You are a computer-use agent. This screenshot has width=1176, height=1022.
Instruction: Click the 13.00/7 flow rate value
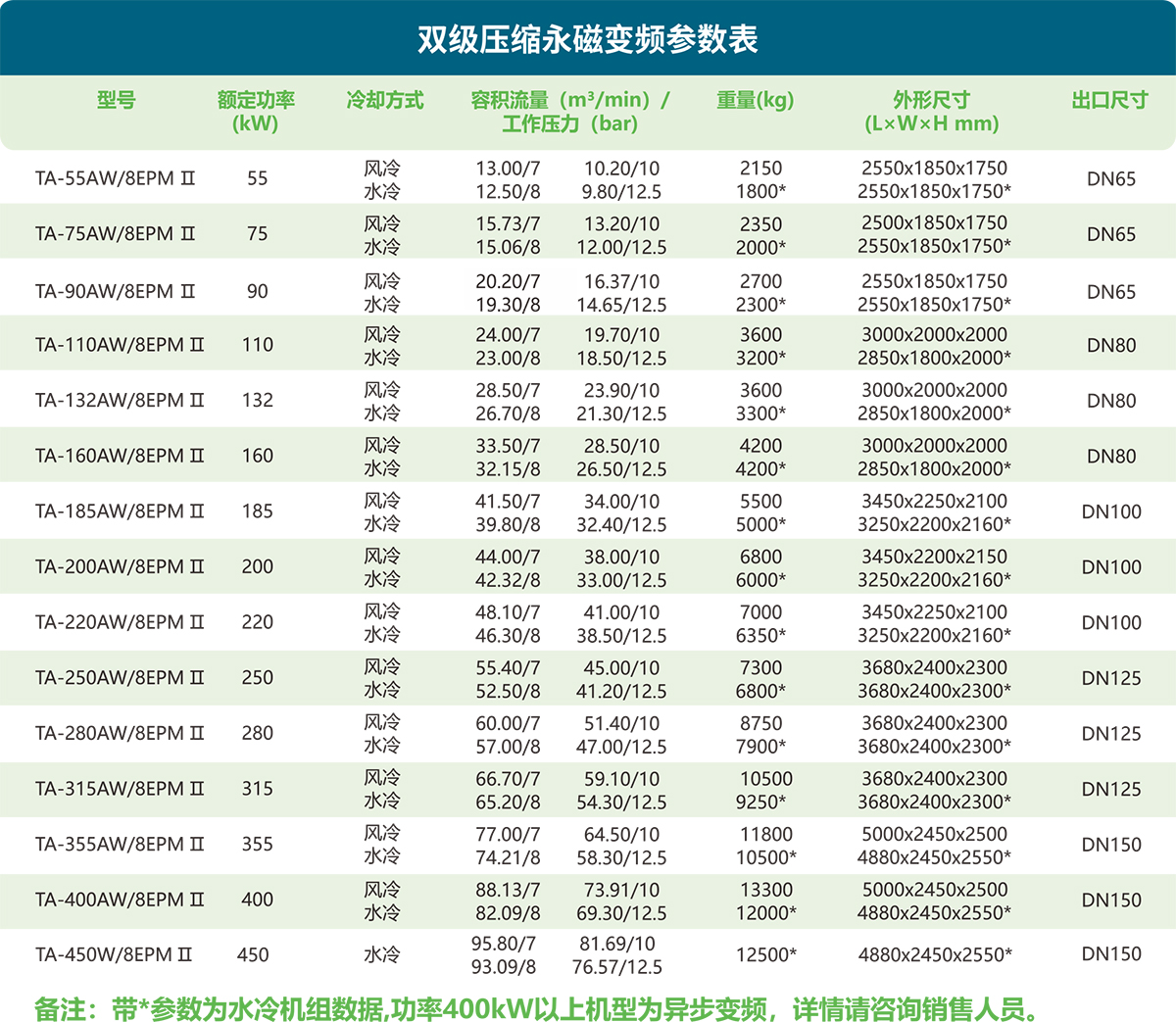pyautogui.click(x=508, y=169)
